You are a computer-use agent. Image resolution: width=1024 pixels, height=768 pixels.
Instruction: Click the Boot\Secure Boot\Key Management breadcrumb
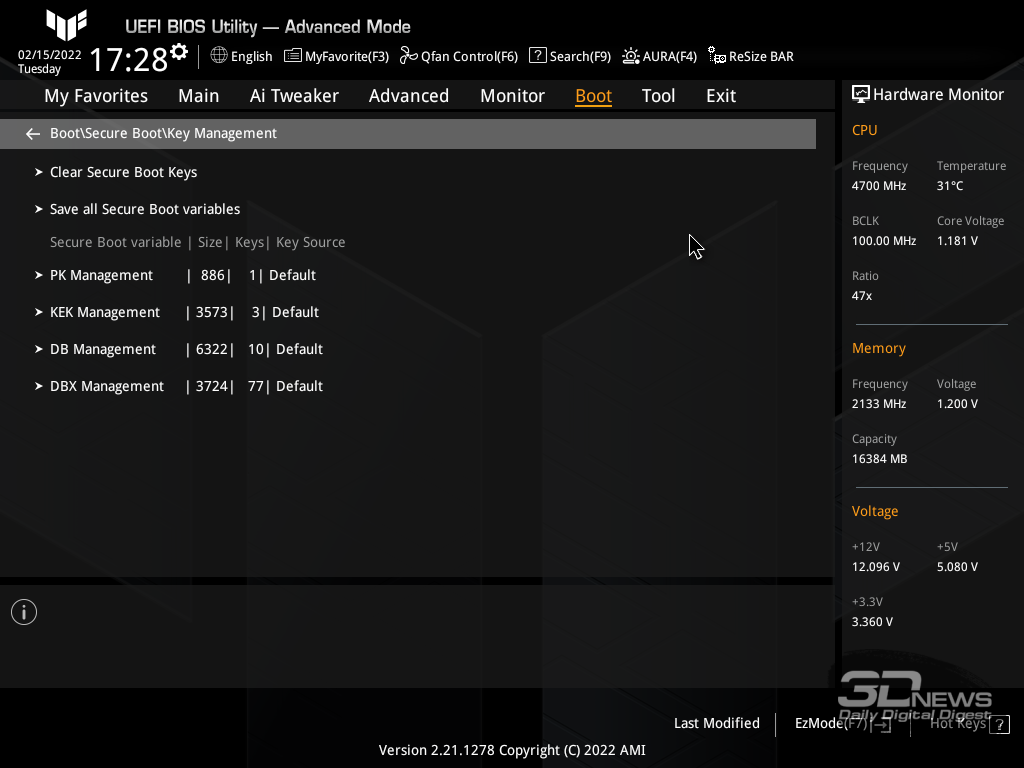(x=163, y=133)
